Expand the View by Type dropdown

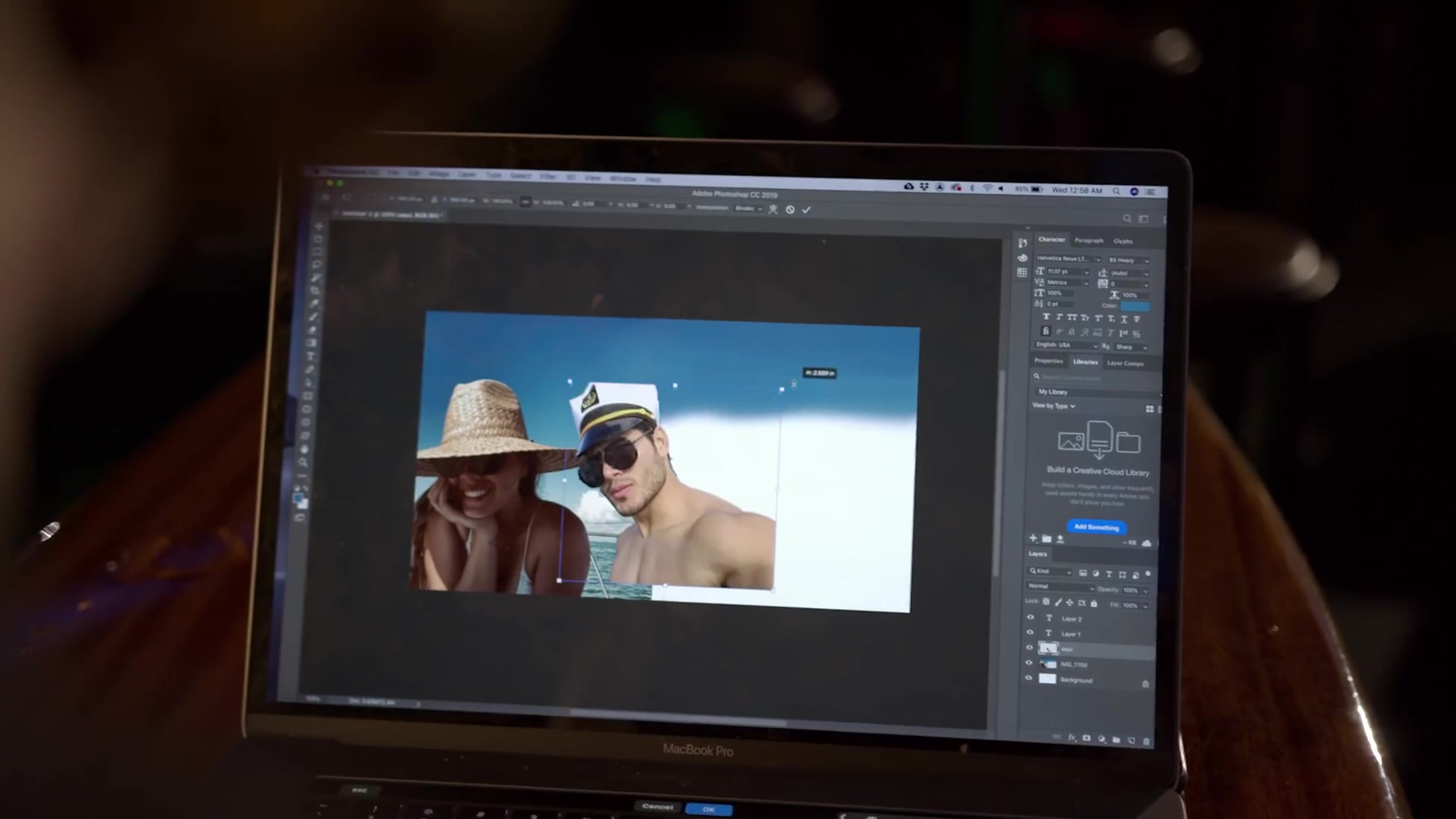pyautogui.click(x=1053, y=406)
